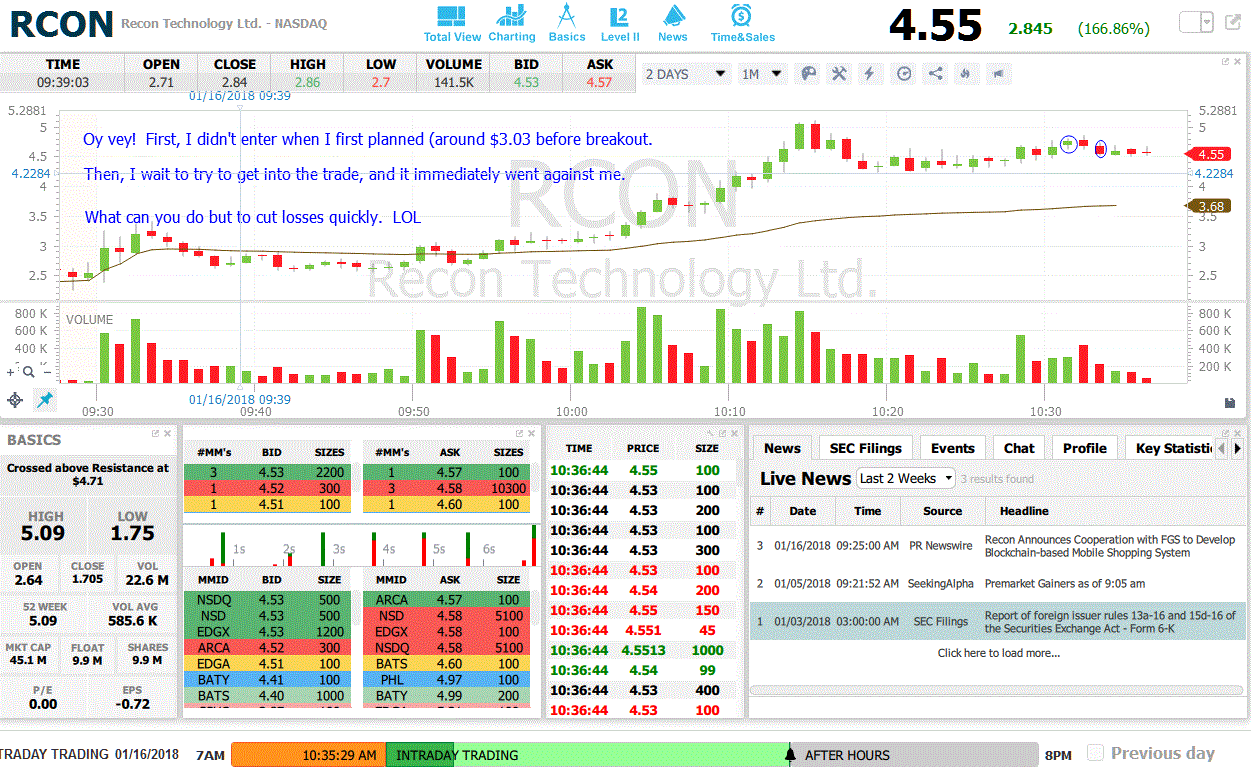The height and width of the screenshot is (770, 1251).
Task: Open the Total View layout
Action: coord(452,23)
